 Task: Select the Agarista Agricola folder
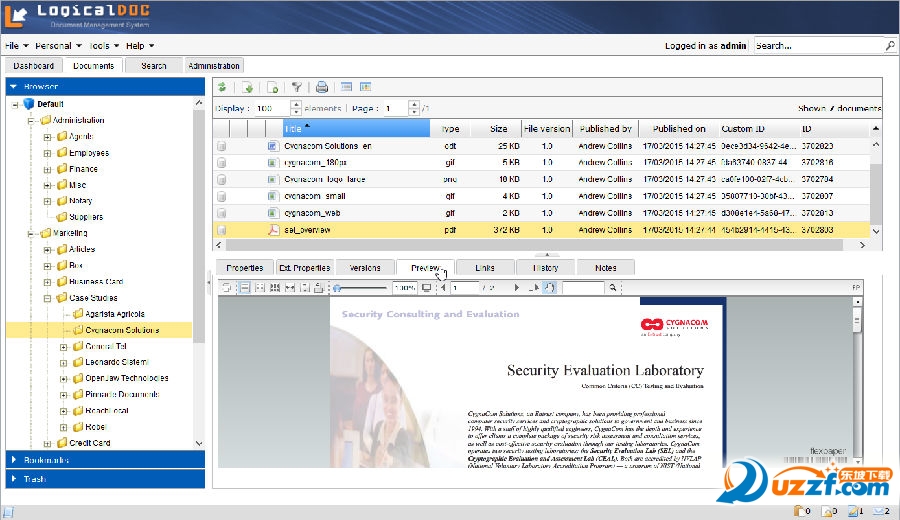(x=114, y=314)
